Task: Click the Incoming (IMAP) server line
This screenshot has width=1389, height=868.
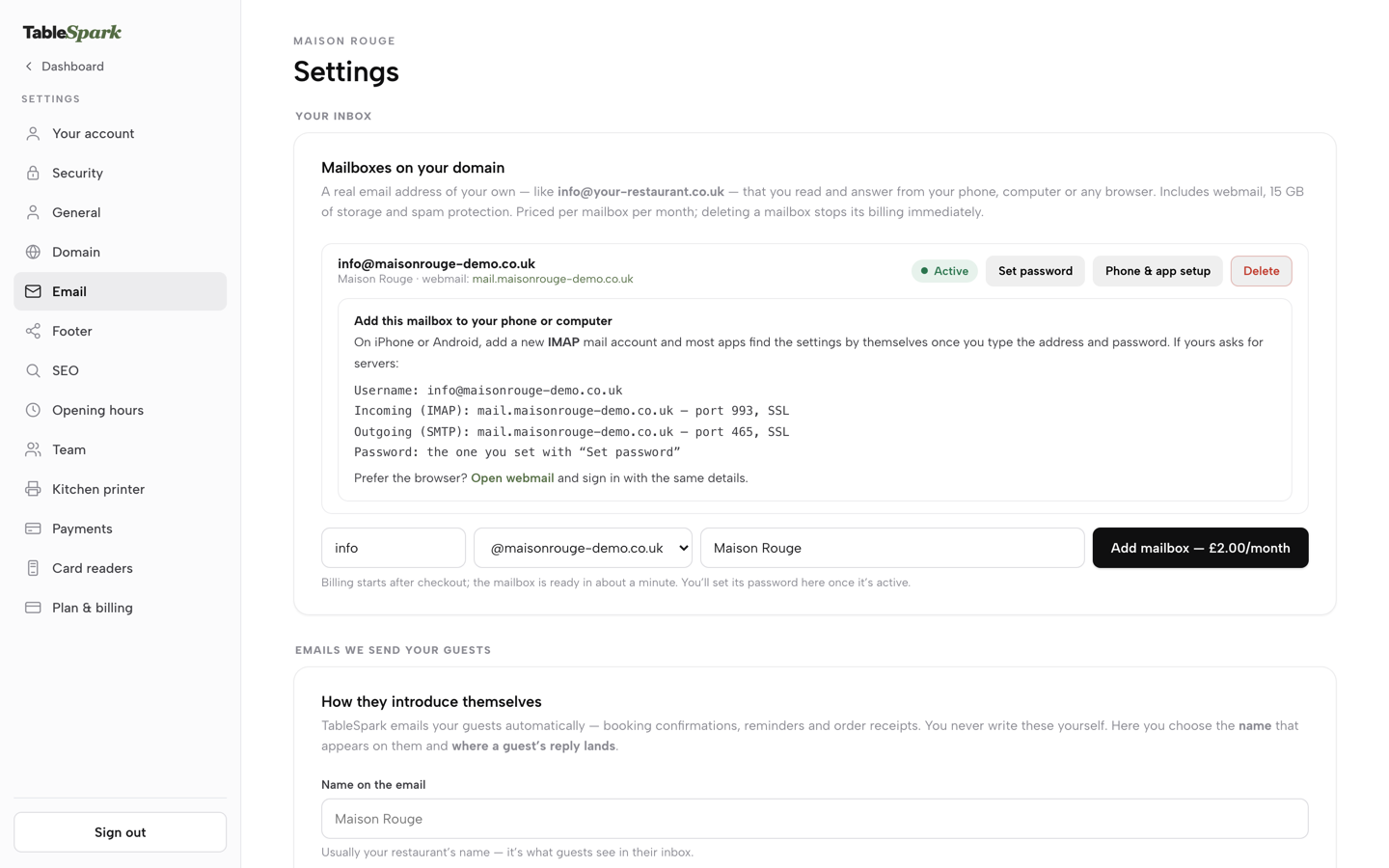Action: click(571, 411)
